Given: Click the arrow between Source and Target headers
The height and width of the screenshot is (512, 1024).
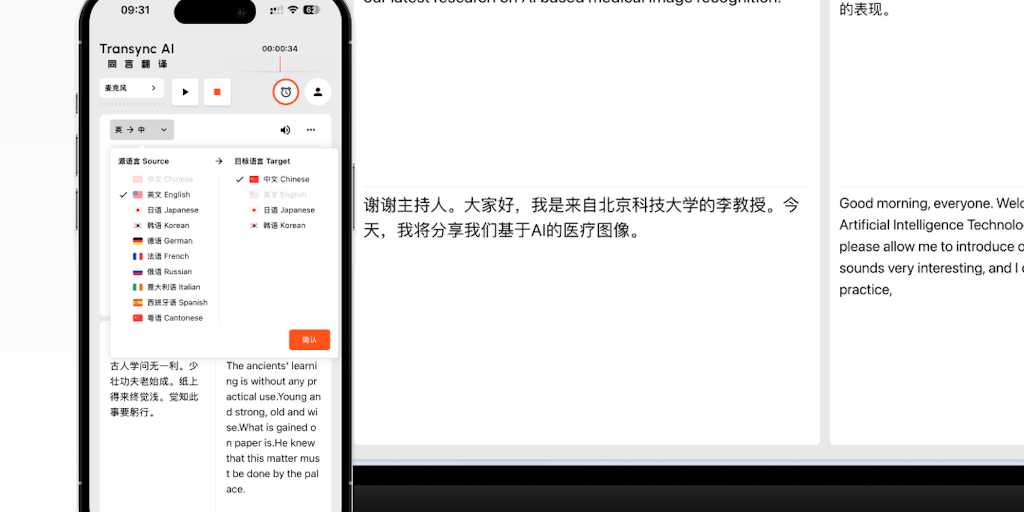Looking at the screenshot, I should point(219,161).
